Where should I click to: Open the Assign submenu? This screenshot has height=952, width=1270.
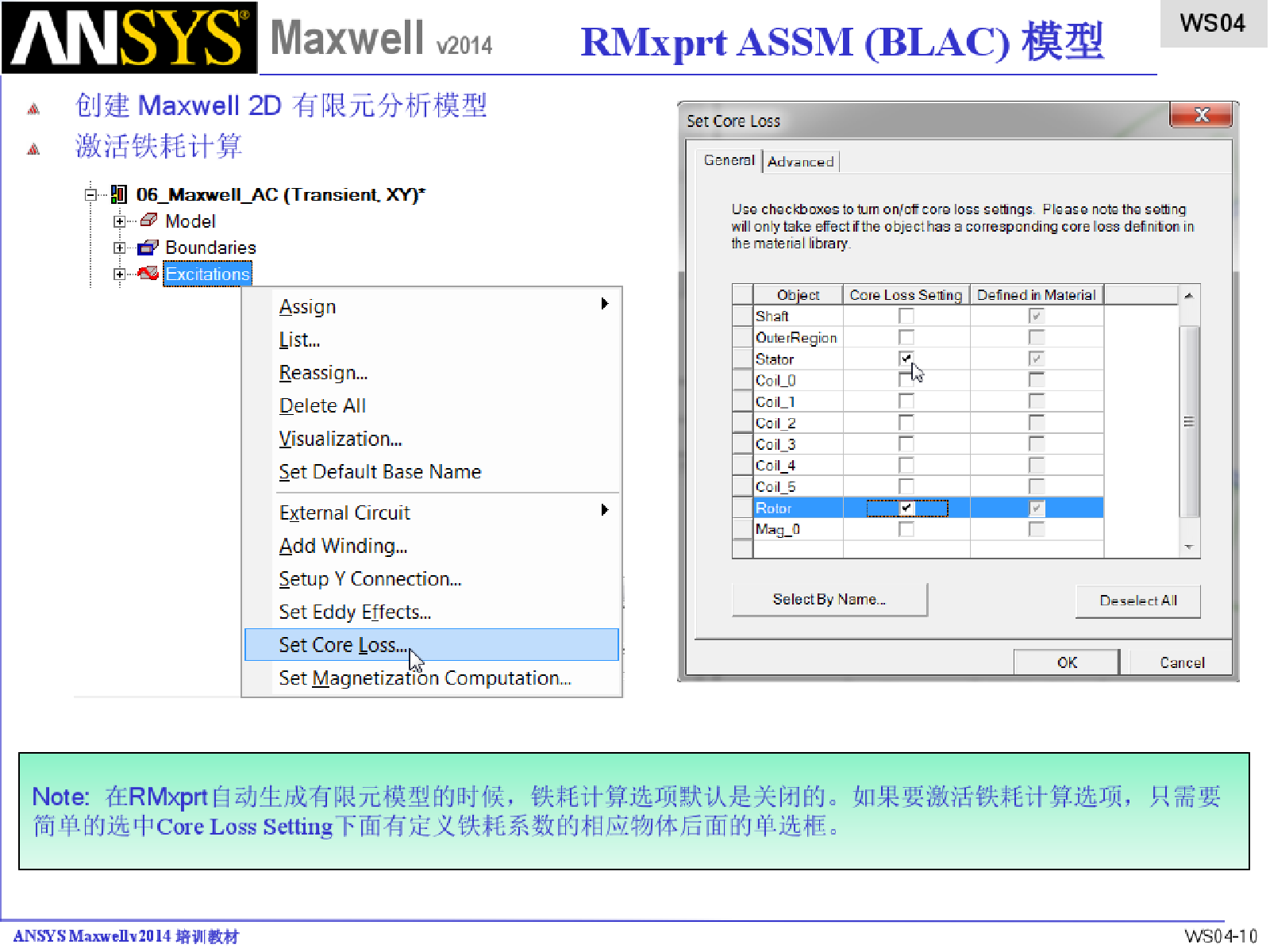coord(432,307)
